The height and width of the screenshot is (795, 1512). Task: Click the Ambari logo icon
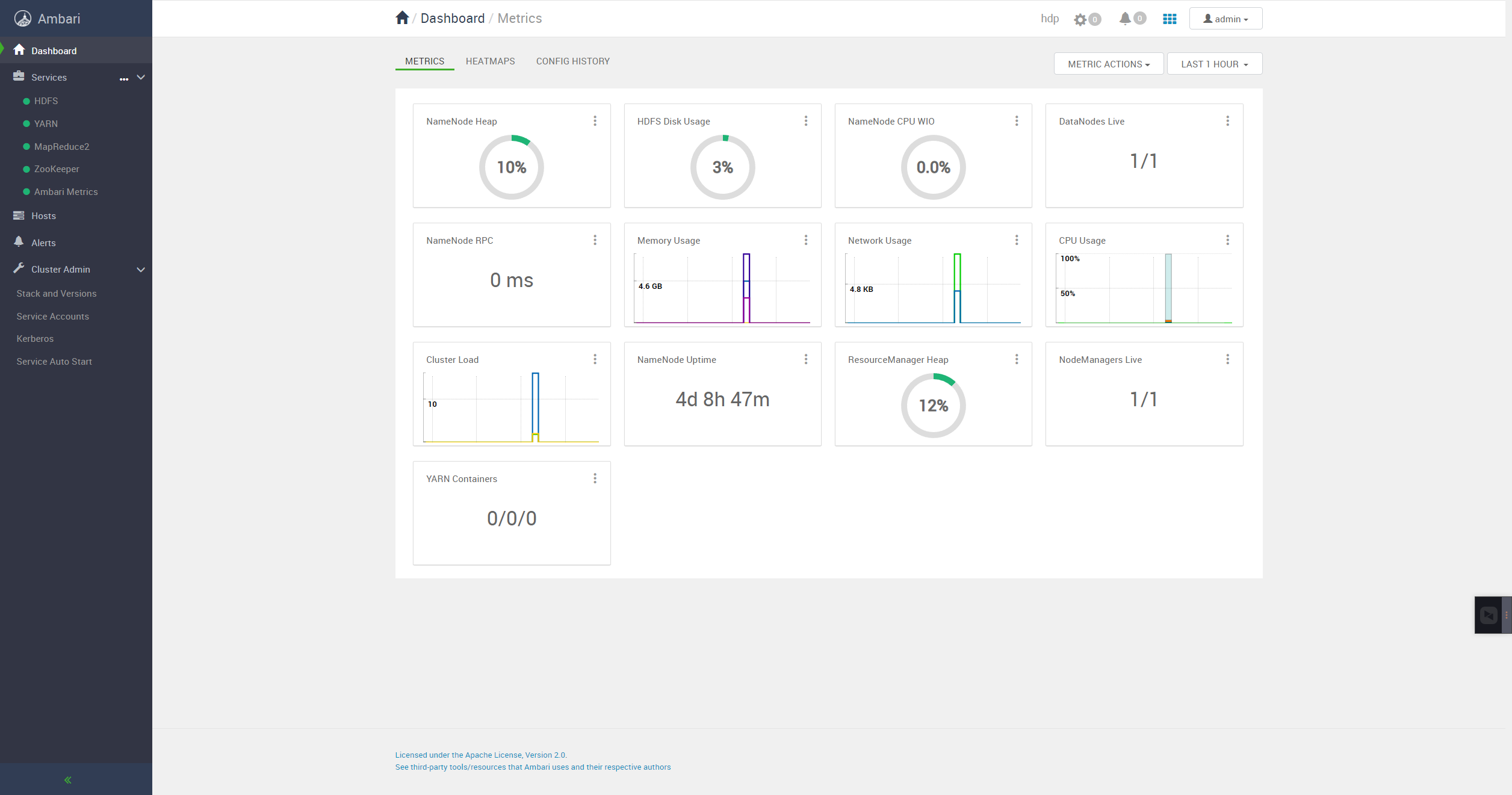point(23,19)
